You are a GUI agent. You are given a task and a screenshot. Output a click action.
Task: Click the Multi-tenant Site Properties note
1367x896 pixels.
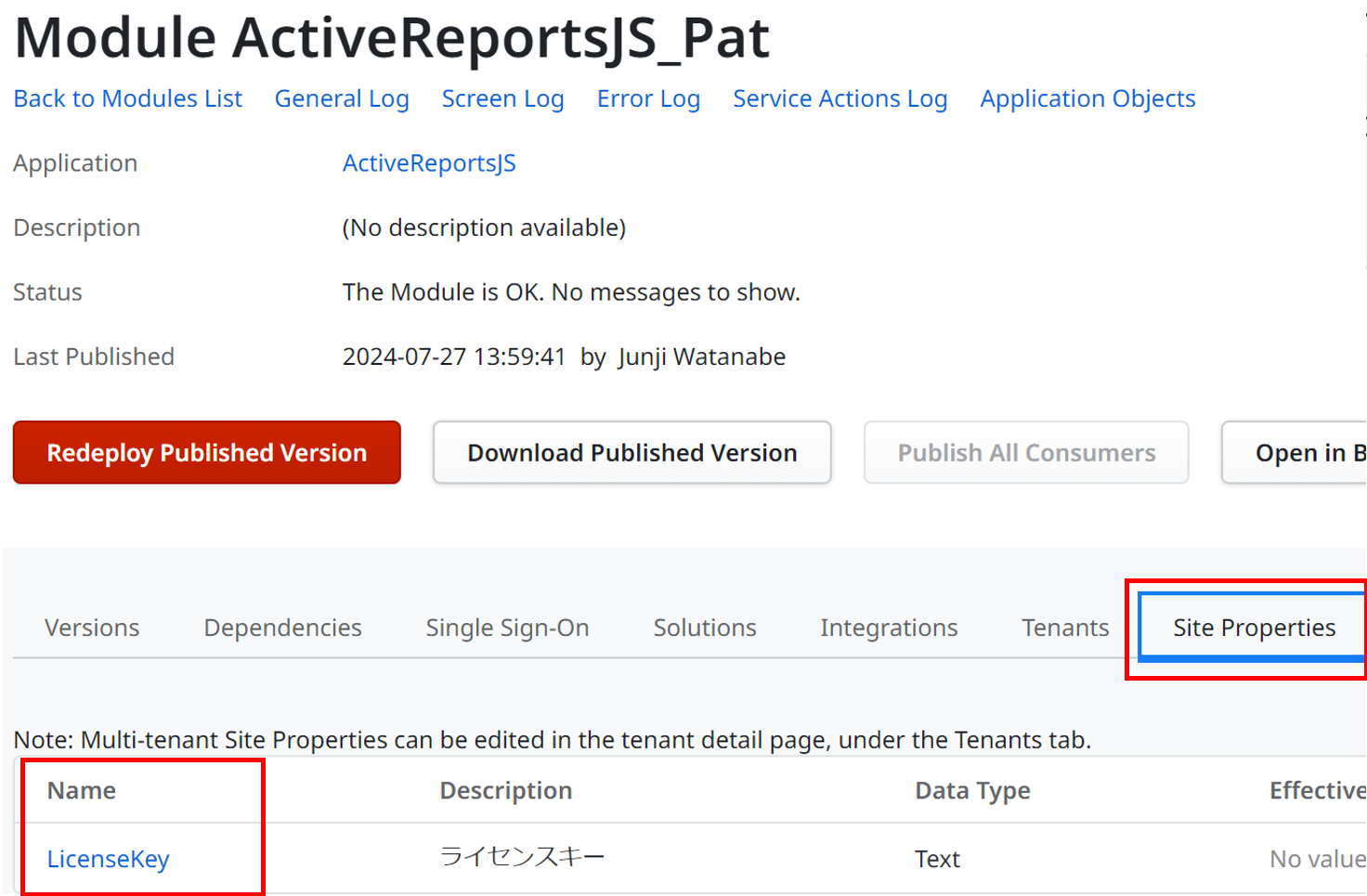(553, 740)
